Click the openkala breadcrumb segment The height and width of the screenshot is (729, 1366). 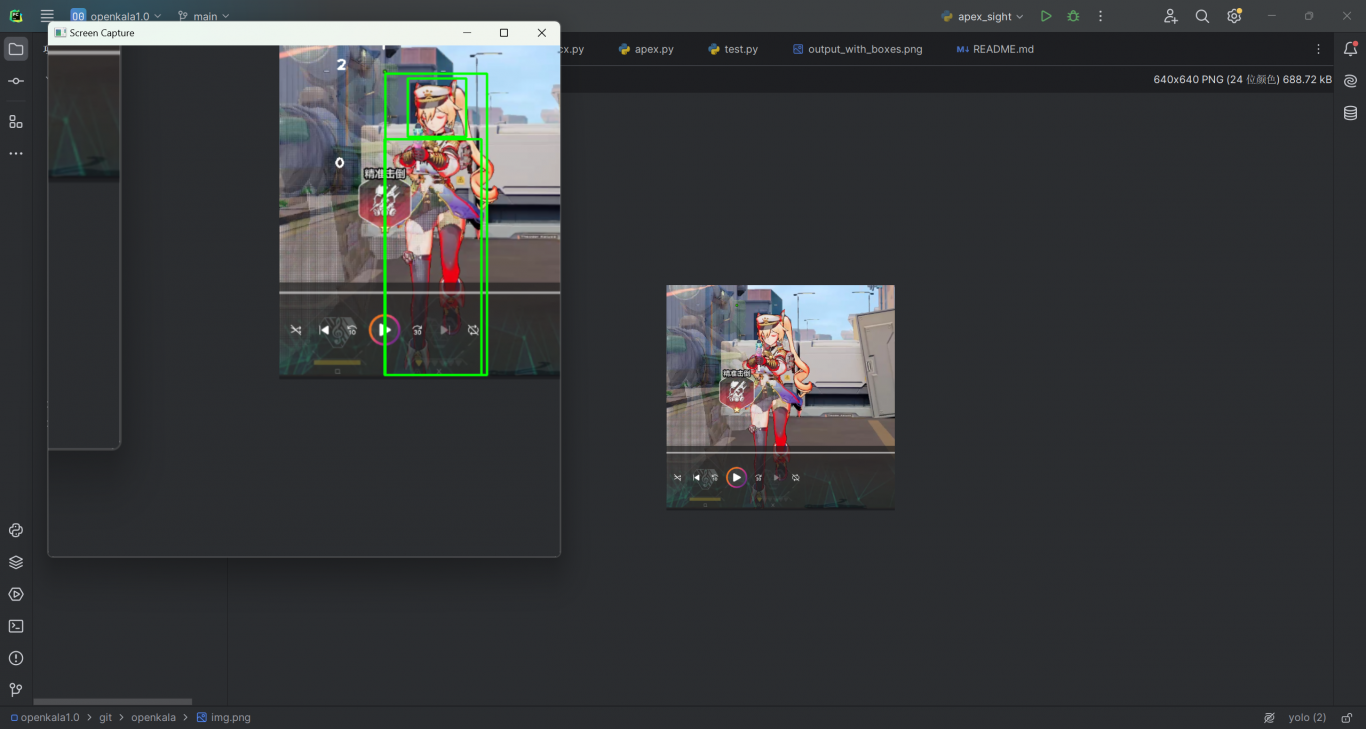[x=153, y=717]
